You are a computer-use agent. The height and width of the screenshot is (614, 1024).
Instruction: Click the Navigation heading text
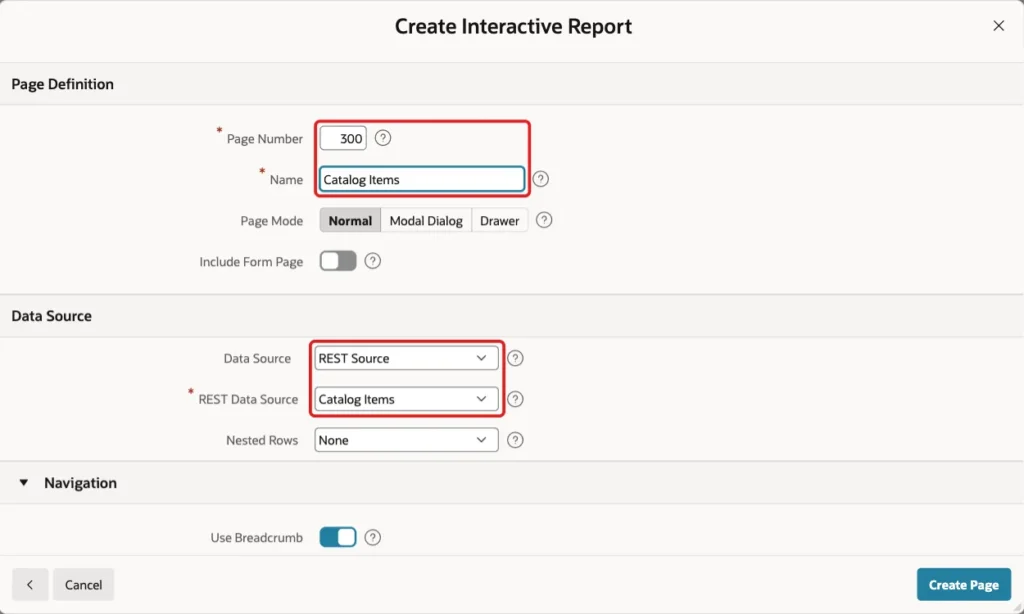[80, 483]
